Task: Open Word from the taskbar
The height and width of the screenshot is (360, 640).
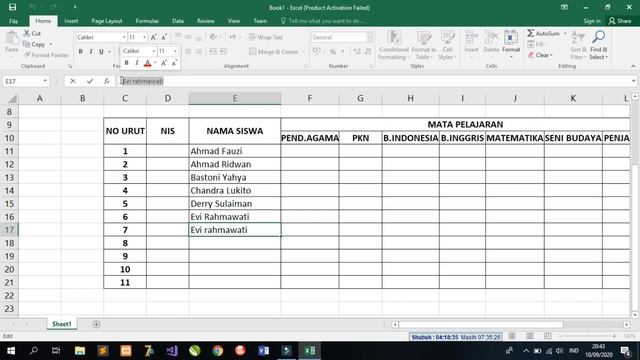Action: coord(264,351)
